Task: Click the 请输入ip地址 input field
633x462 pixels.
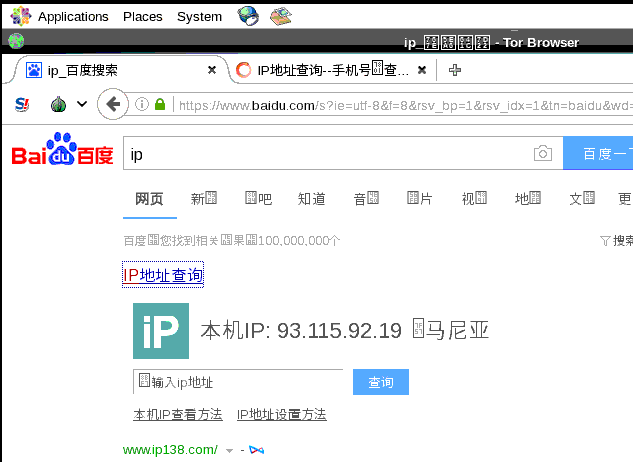Action: pos(238,382)
